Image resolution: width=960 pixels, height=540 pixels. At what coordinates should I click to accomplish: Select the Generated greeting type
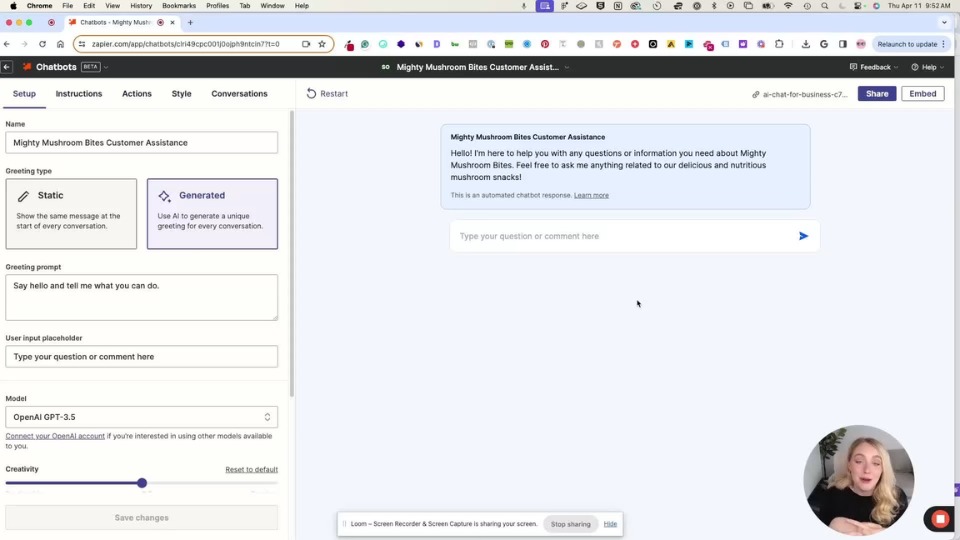[212, 214]
